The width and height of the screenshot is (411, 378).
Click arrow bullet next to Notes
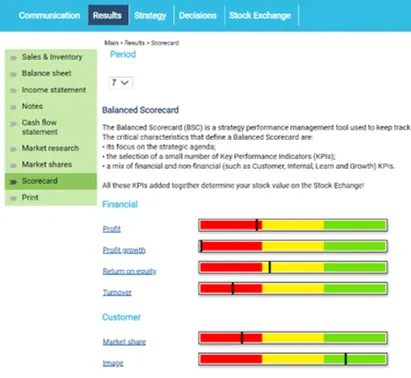pyautogui.click(x=13, y=107)
